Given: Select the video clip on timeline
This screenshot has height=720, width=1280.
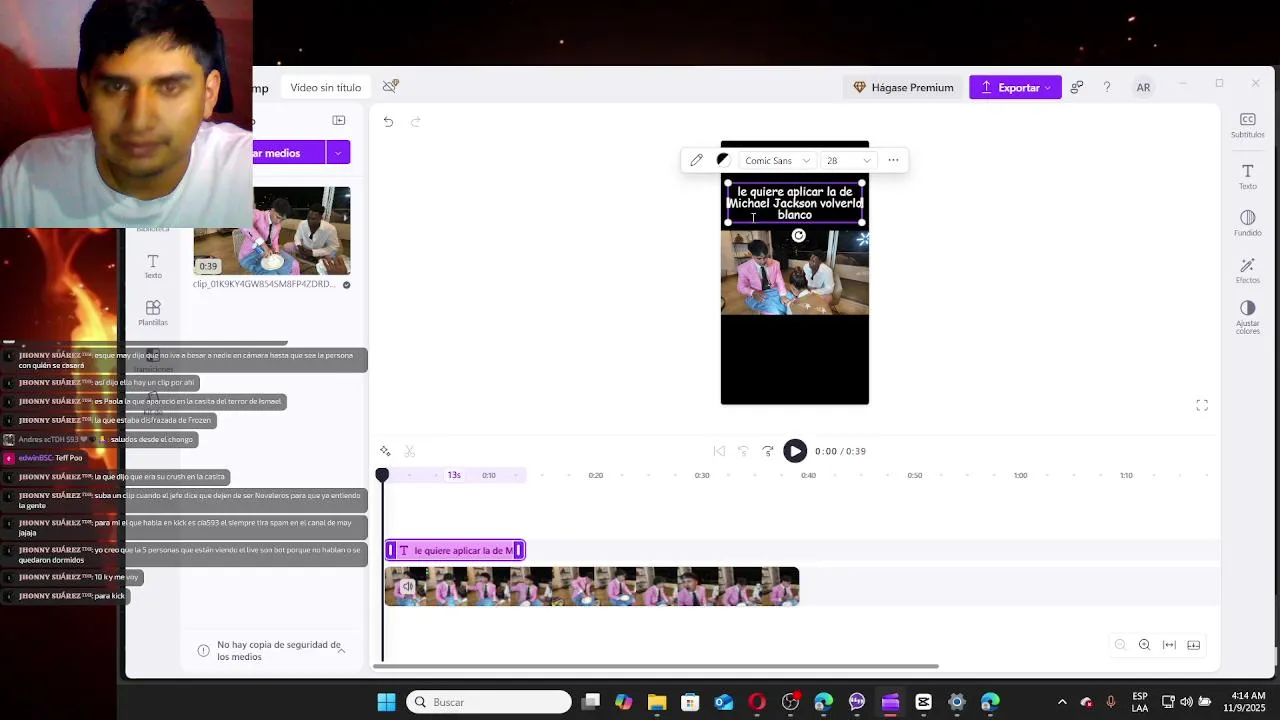Looking at the screenshot, I should click(x=592, y=587).
